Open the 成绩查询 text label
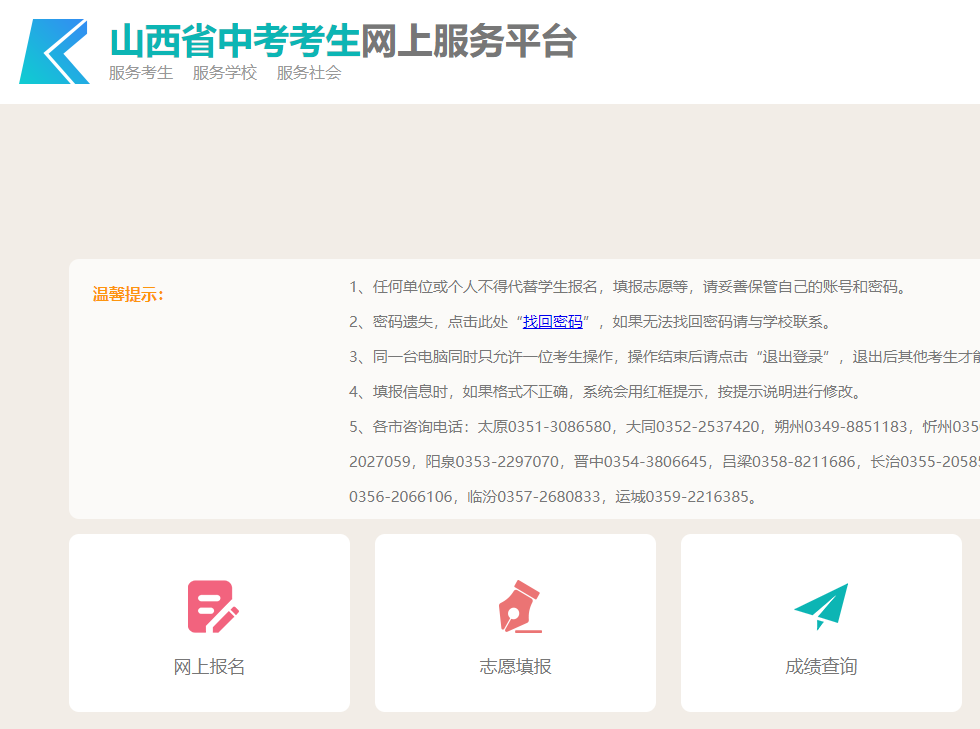Viewport: 980px width, 729px height. [821, 667]
